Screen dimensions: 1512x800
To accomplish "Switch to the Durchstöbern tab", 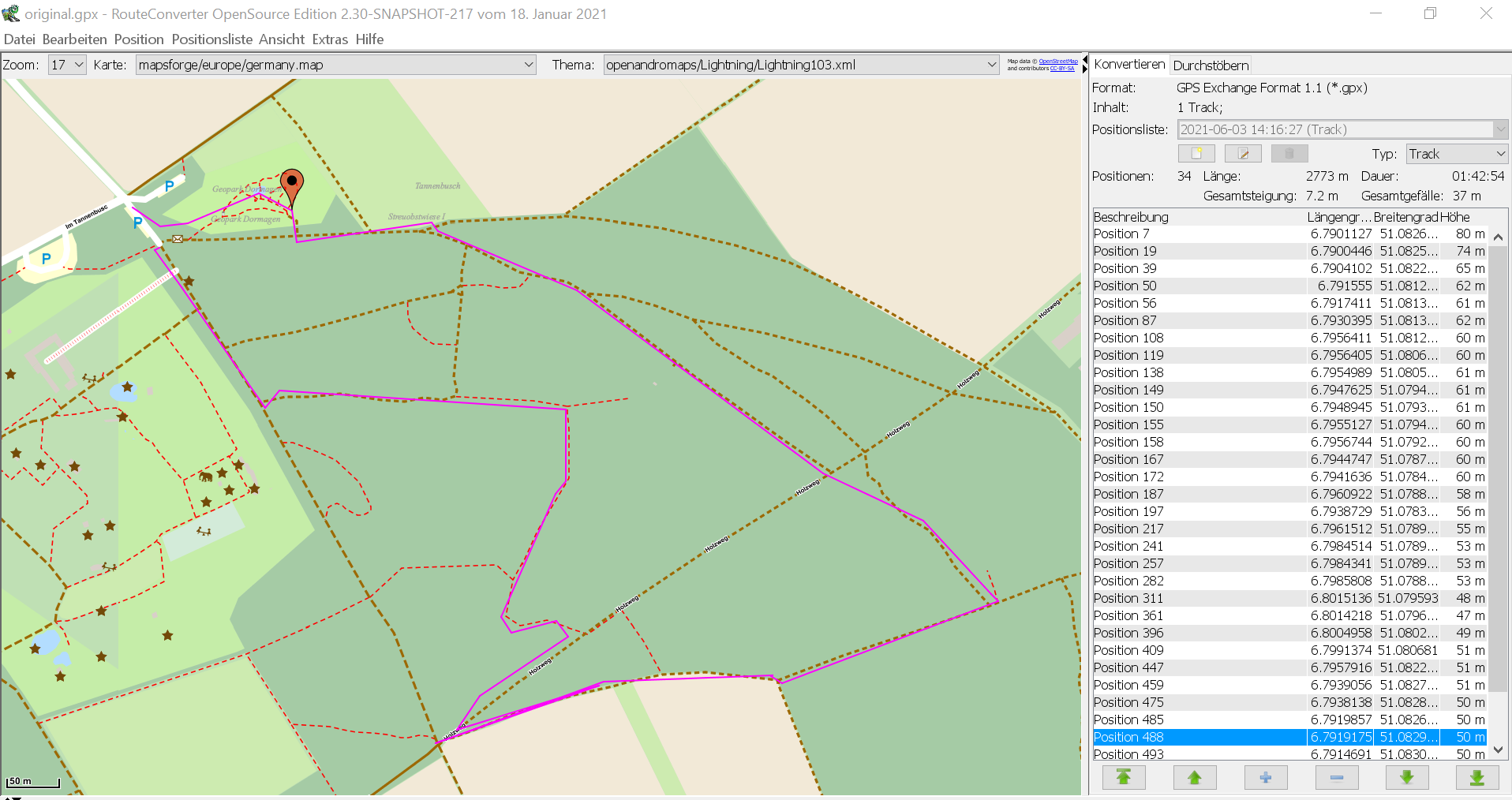I will 1211,65.
